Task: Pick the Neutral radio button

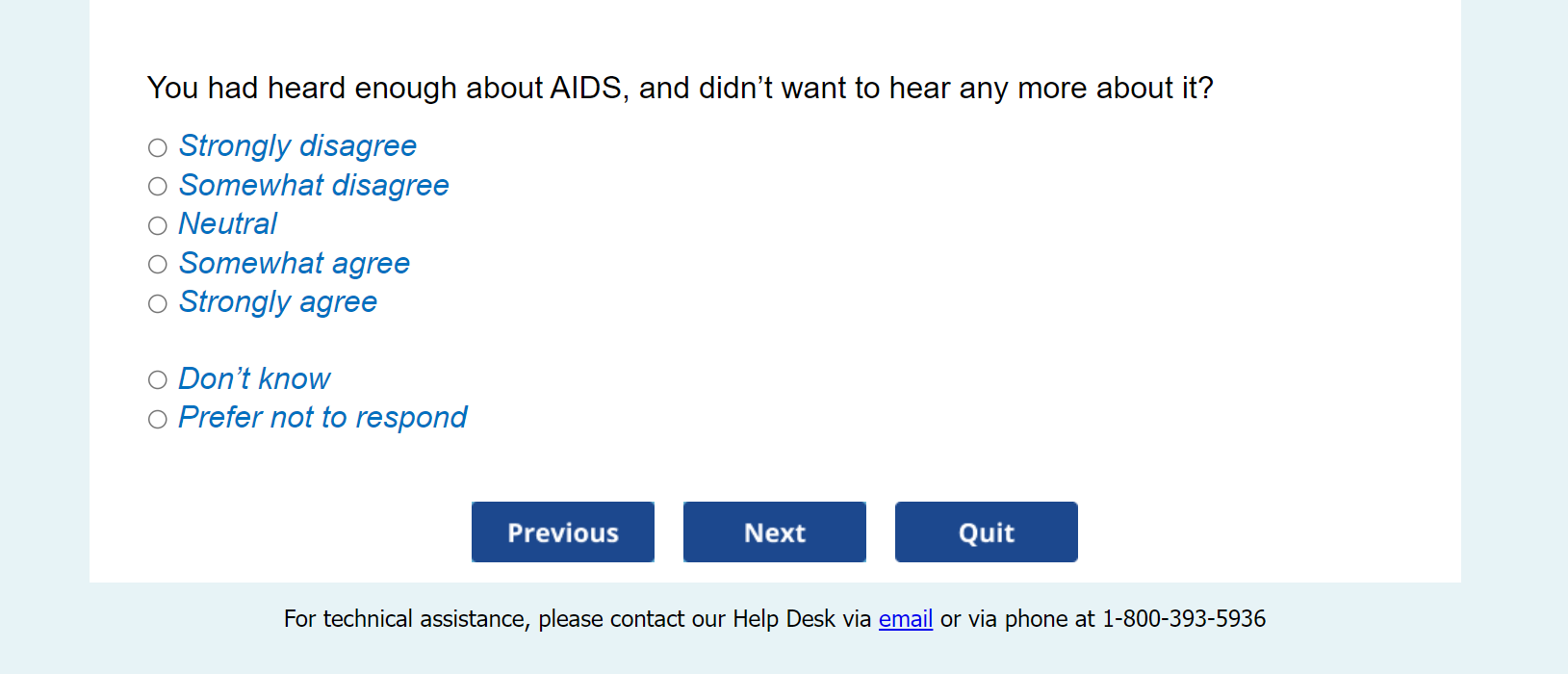Action: pyautogui.click(x=158, y=225)
